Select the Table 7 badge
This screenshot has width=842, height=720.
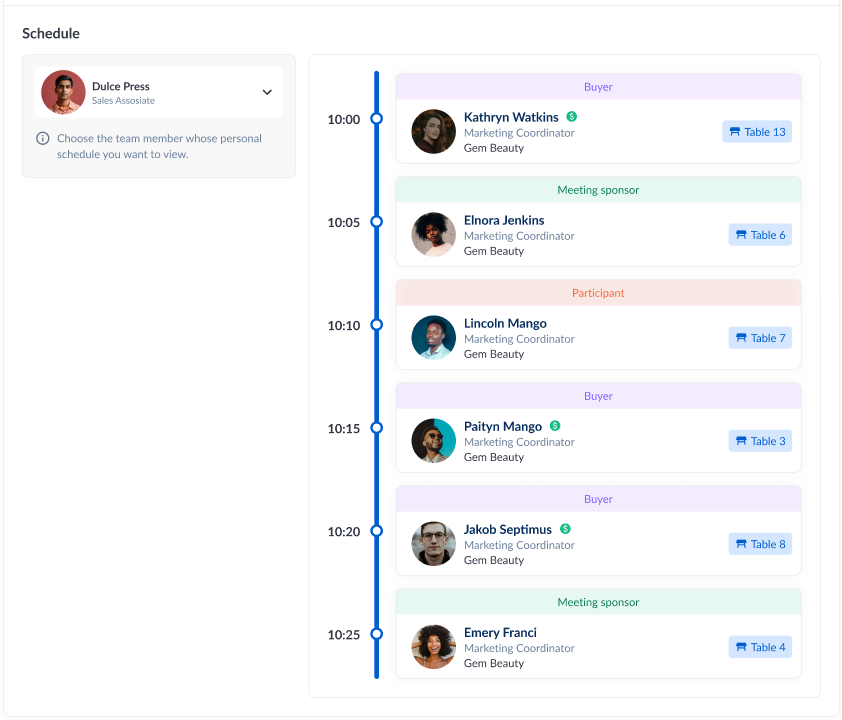[x=760, y=338]
